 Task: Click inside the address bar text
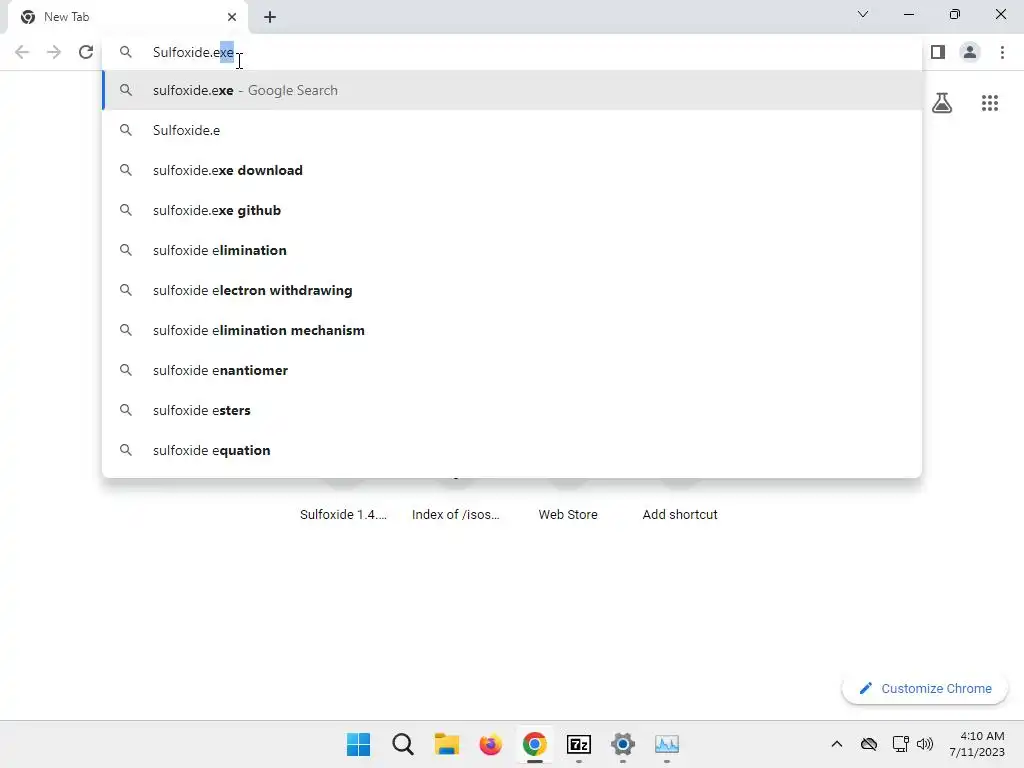pos(193,52)
